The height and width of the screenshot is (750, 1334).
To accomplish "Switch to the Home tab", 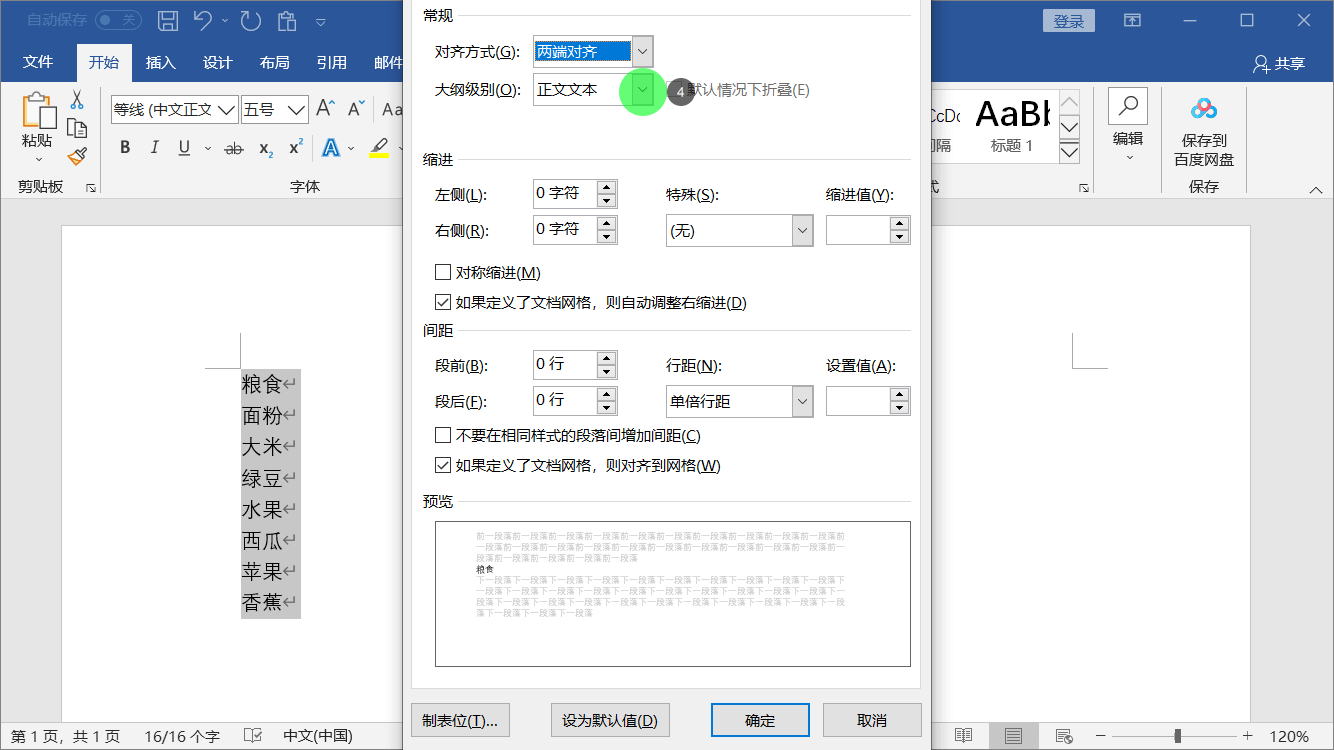I will [x=104, y=62].
